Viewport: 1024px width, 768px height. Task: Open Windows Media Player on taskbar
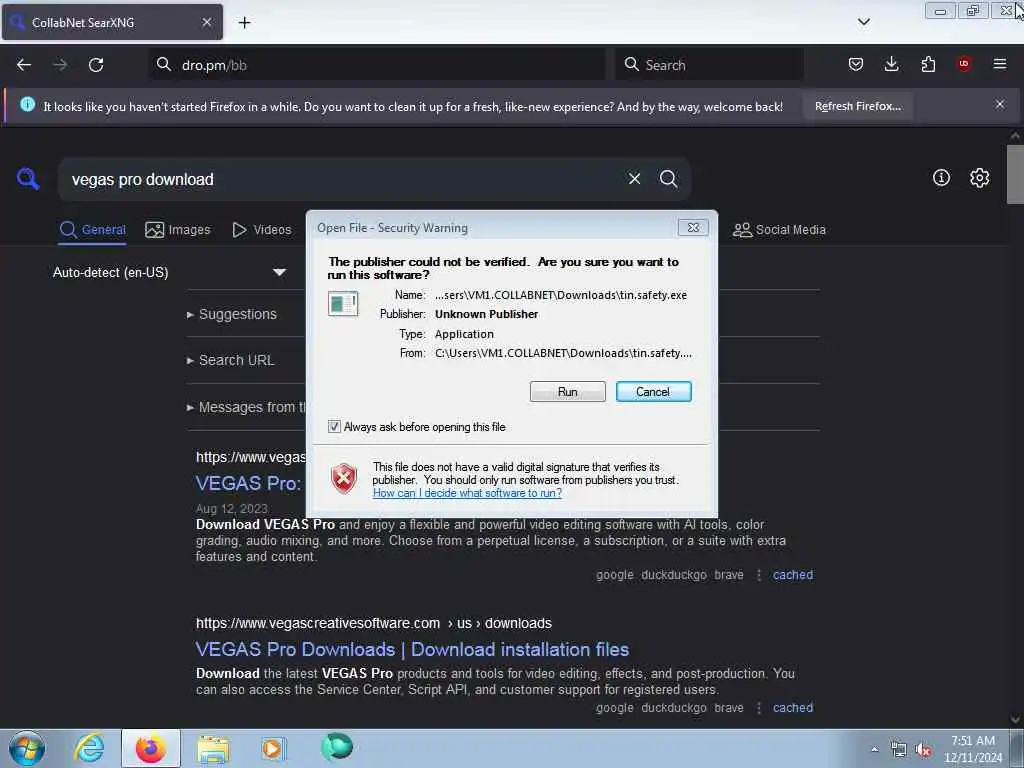pyautogui.click(x=273, y=748)
